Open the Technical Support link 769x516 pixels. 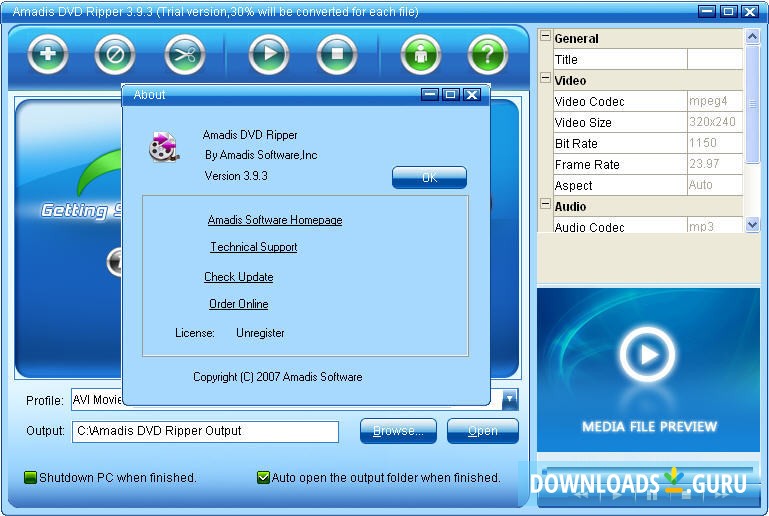254,247
